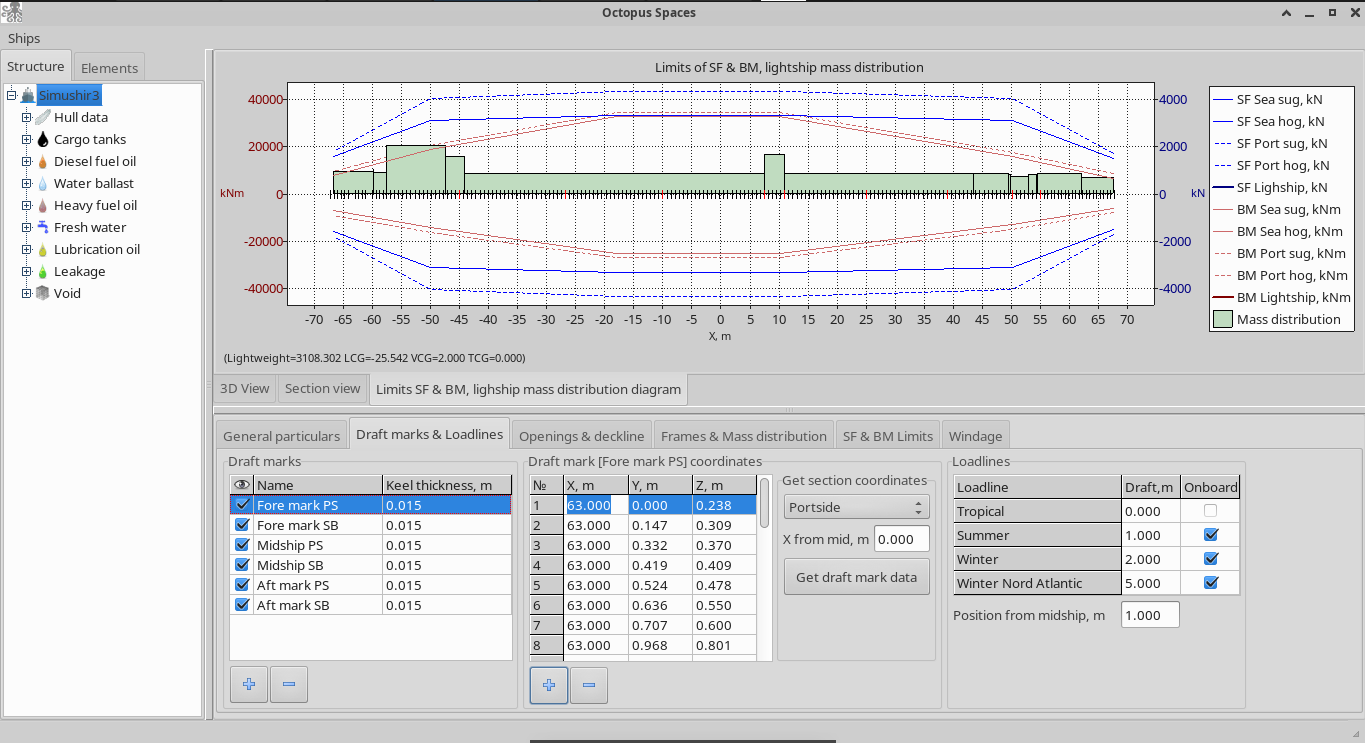Click the Mass distribution green legend swatch

click(1222, 320)
